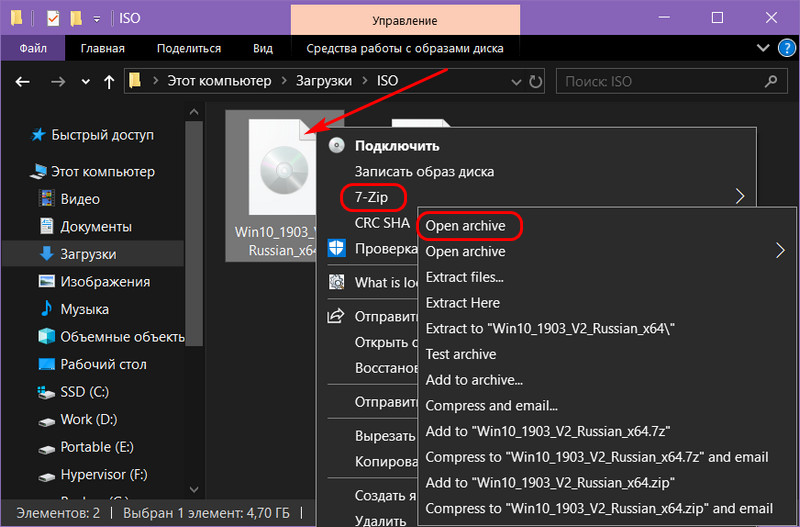Click Загрузки in the address breadcrumb
The image size is (800, 527).
tap(324, 81)
